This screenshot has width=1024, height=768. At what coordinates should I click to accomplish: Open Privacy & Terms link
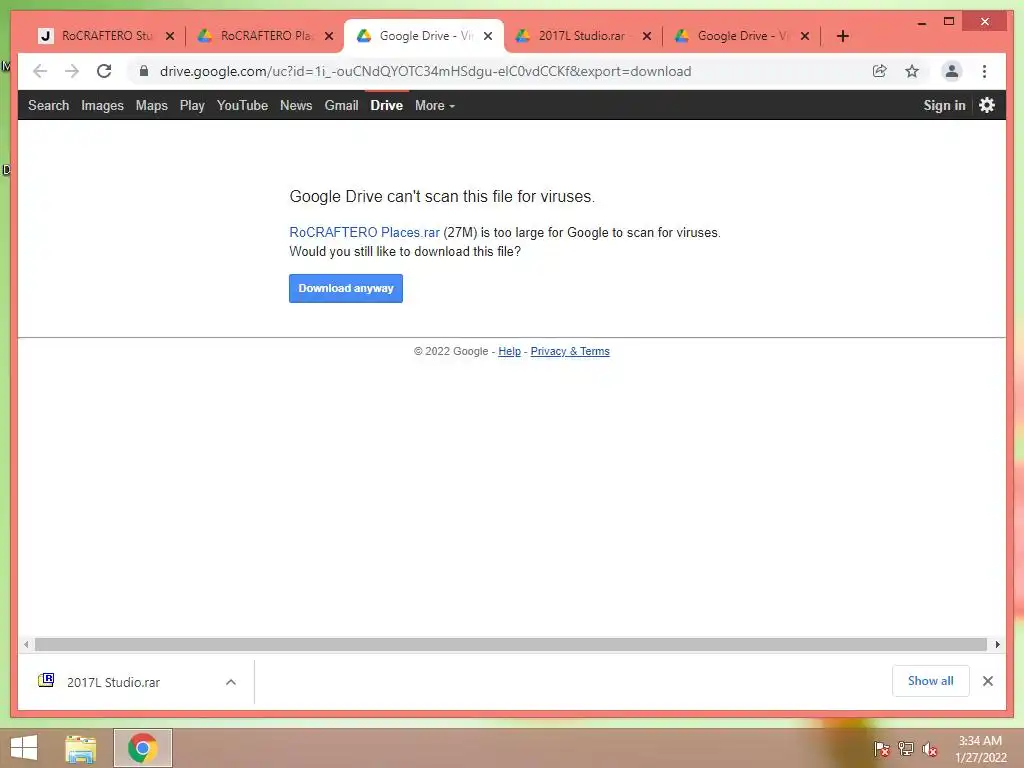coord(570,351)
